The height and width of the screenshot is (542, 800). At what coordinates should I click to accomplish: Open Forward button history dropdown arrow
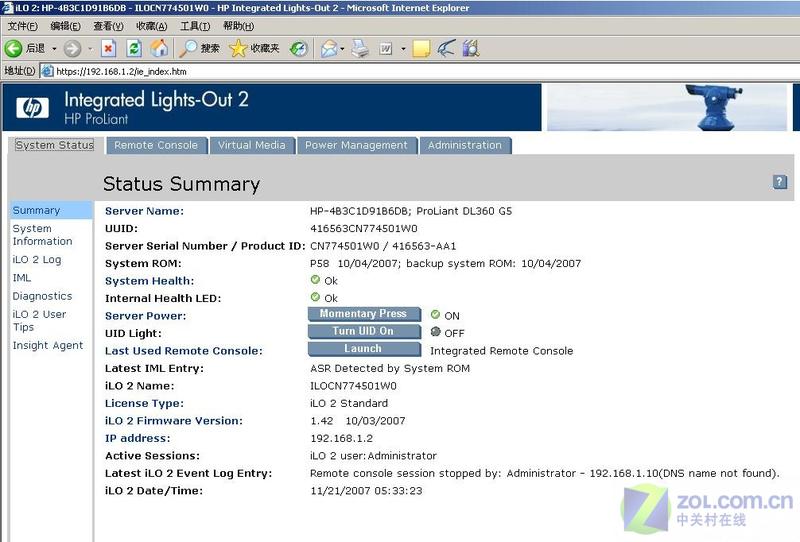90,49
